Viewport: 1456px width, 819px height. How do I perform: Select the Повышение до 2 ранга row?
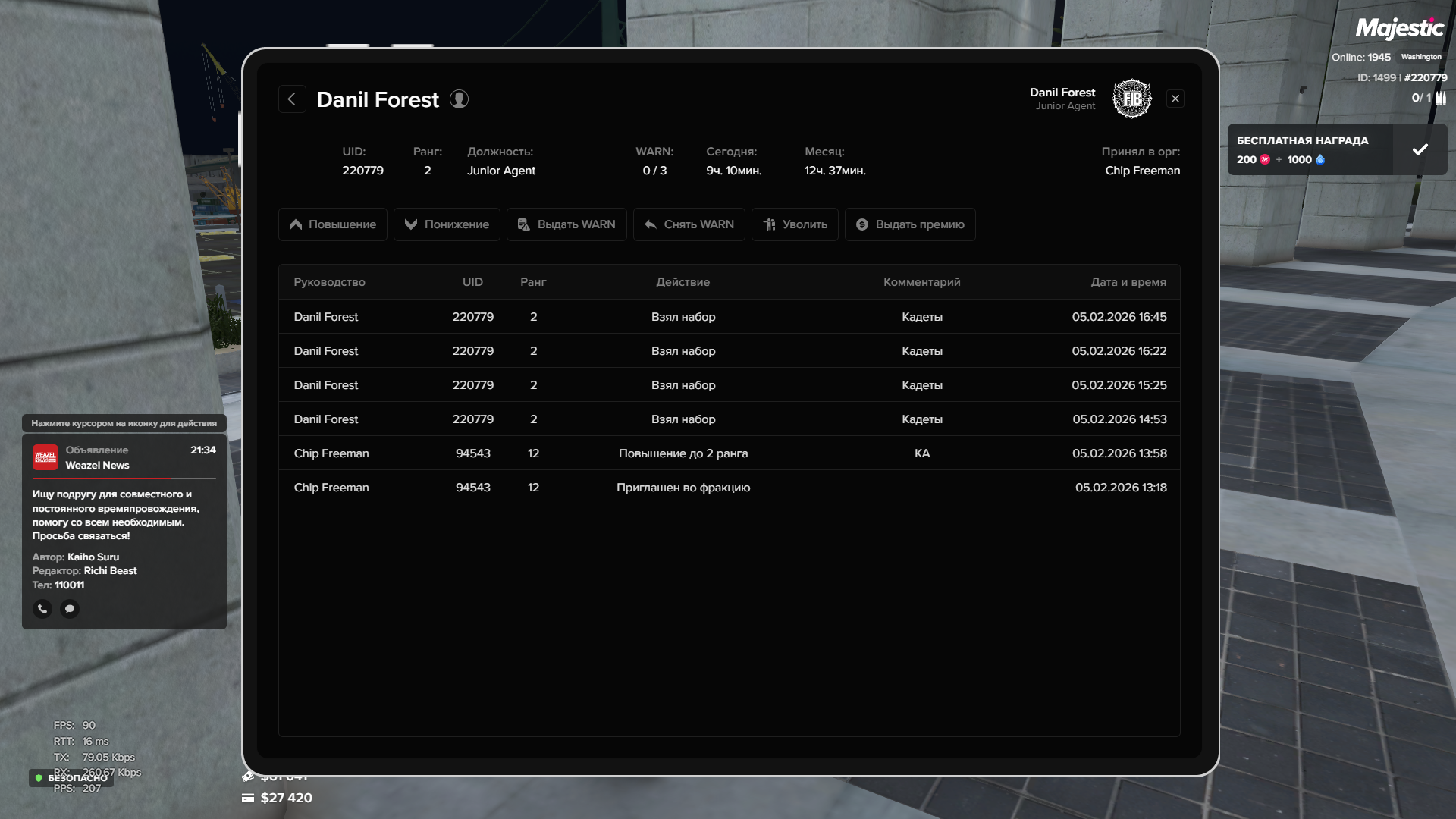point(682,453)
